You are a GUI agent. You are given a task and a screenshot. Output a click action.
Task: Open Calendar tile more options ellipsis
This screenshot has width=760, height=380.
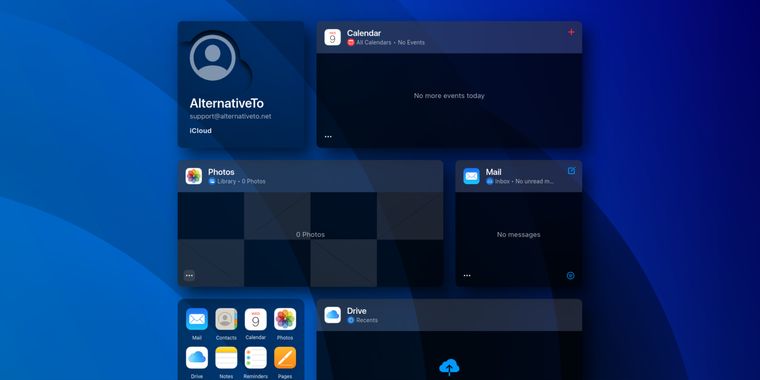click(x=328, y=137)
